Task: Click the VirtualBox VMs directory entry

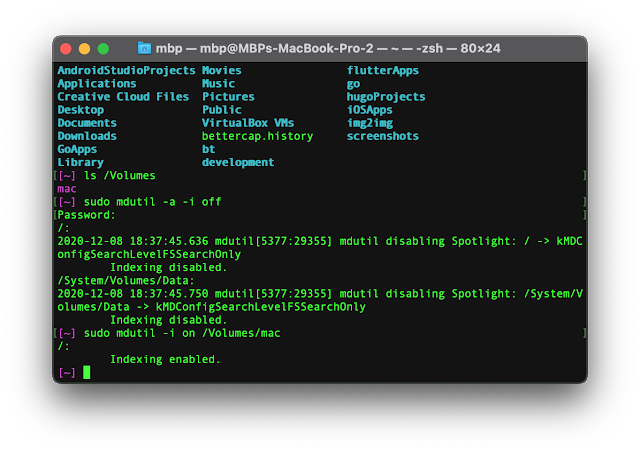Action: click(247, 123)
